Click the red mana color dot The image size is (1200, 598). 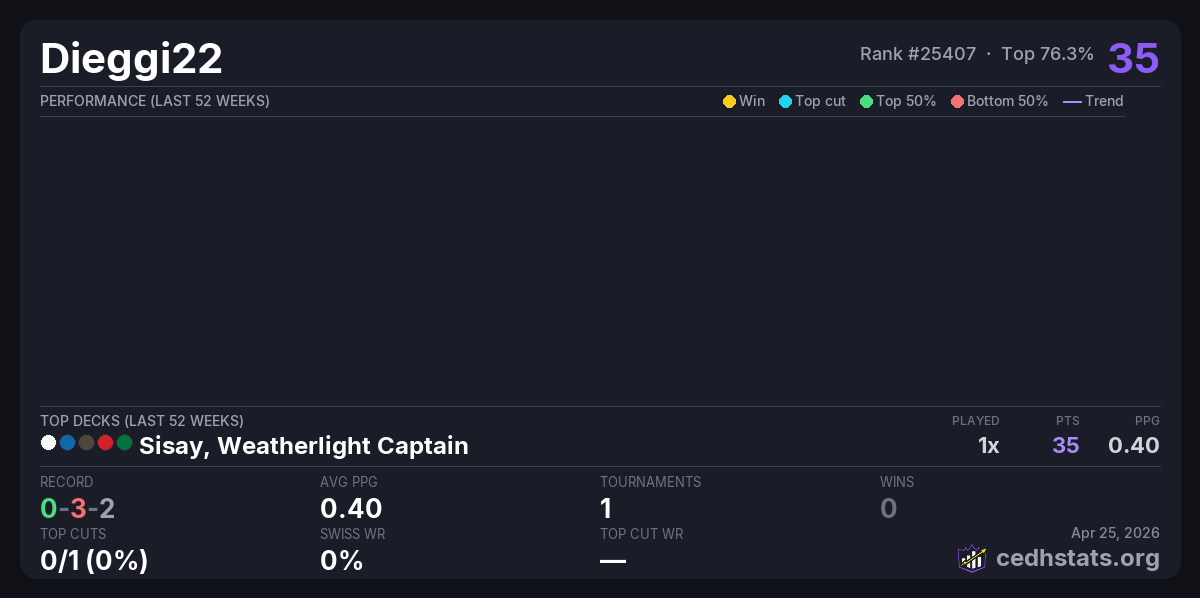point(105,442)
